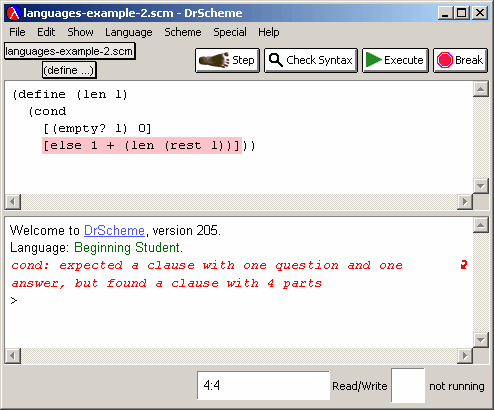Minimize the DrScheme window

445,13
